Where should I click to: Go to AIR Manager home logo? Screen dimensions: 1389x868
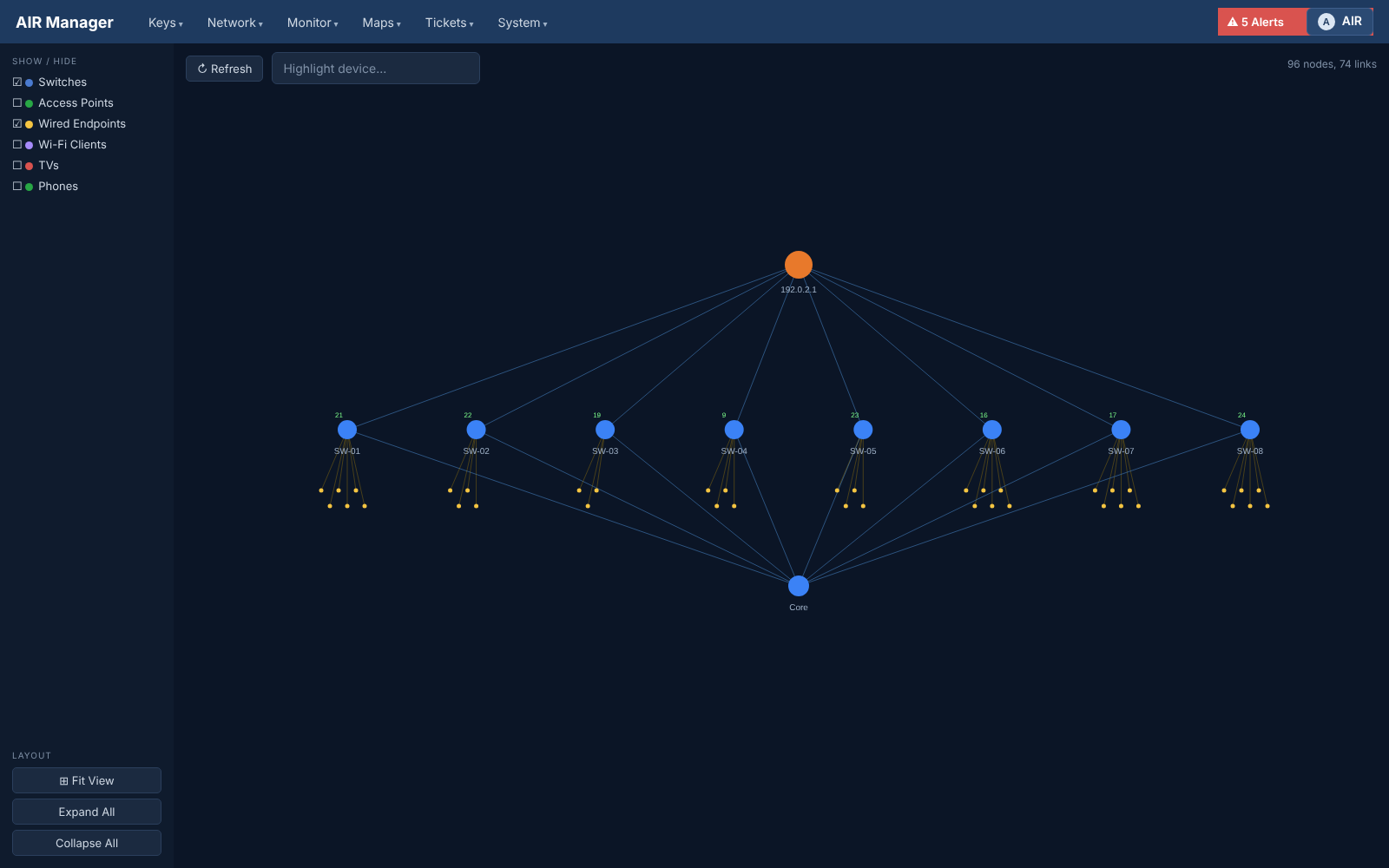click(x=64, y=23)
